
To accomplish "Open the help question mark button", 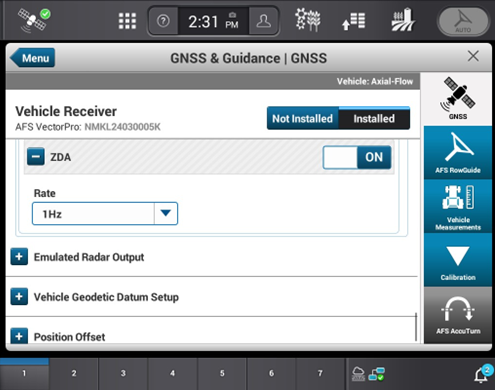I will point(163,21).
